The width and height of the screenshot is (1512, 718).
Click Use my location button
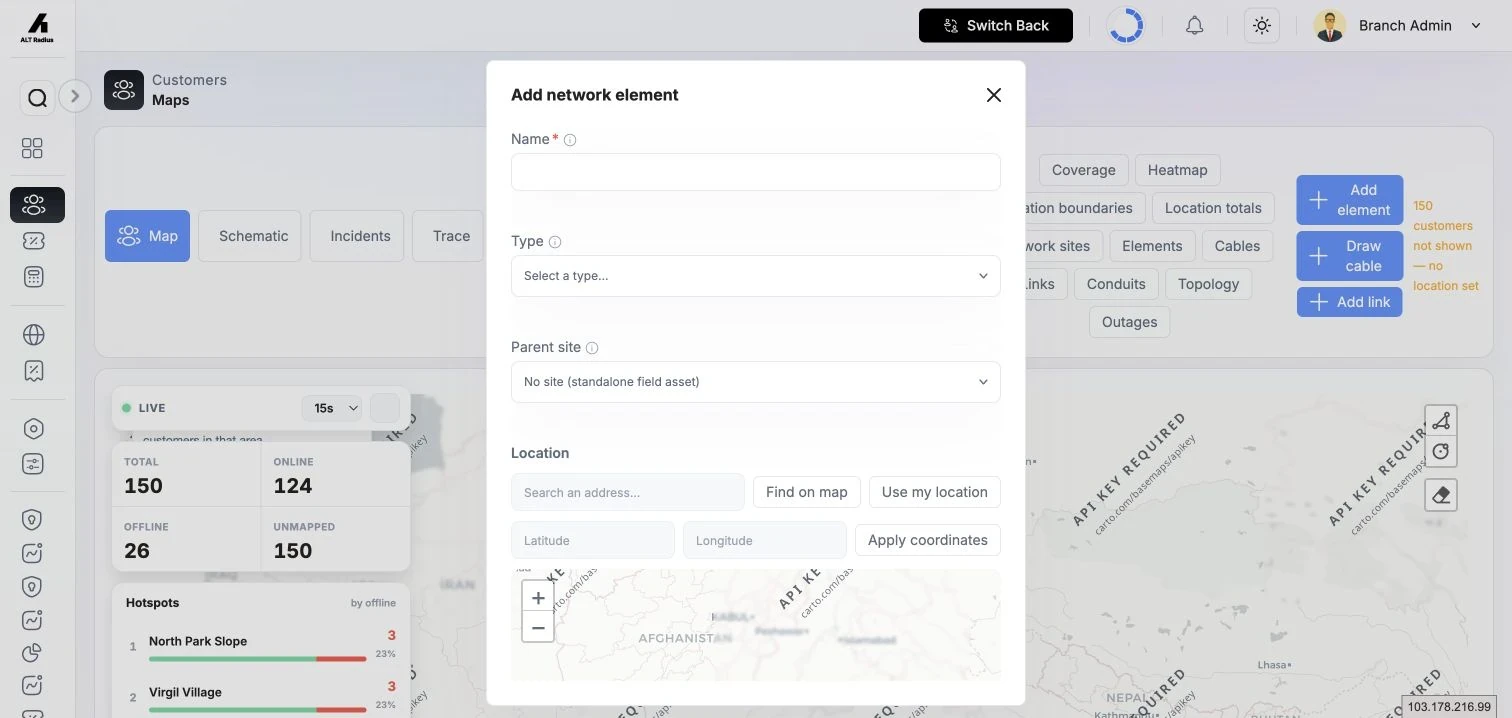click(935, 492)
